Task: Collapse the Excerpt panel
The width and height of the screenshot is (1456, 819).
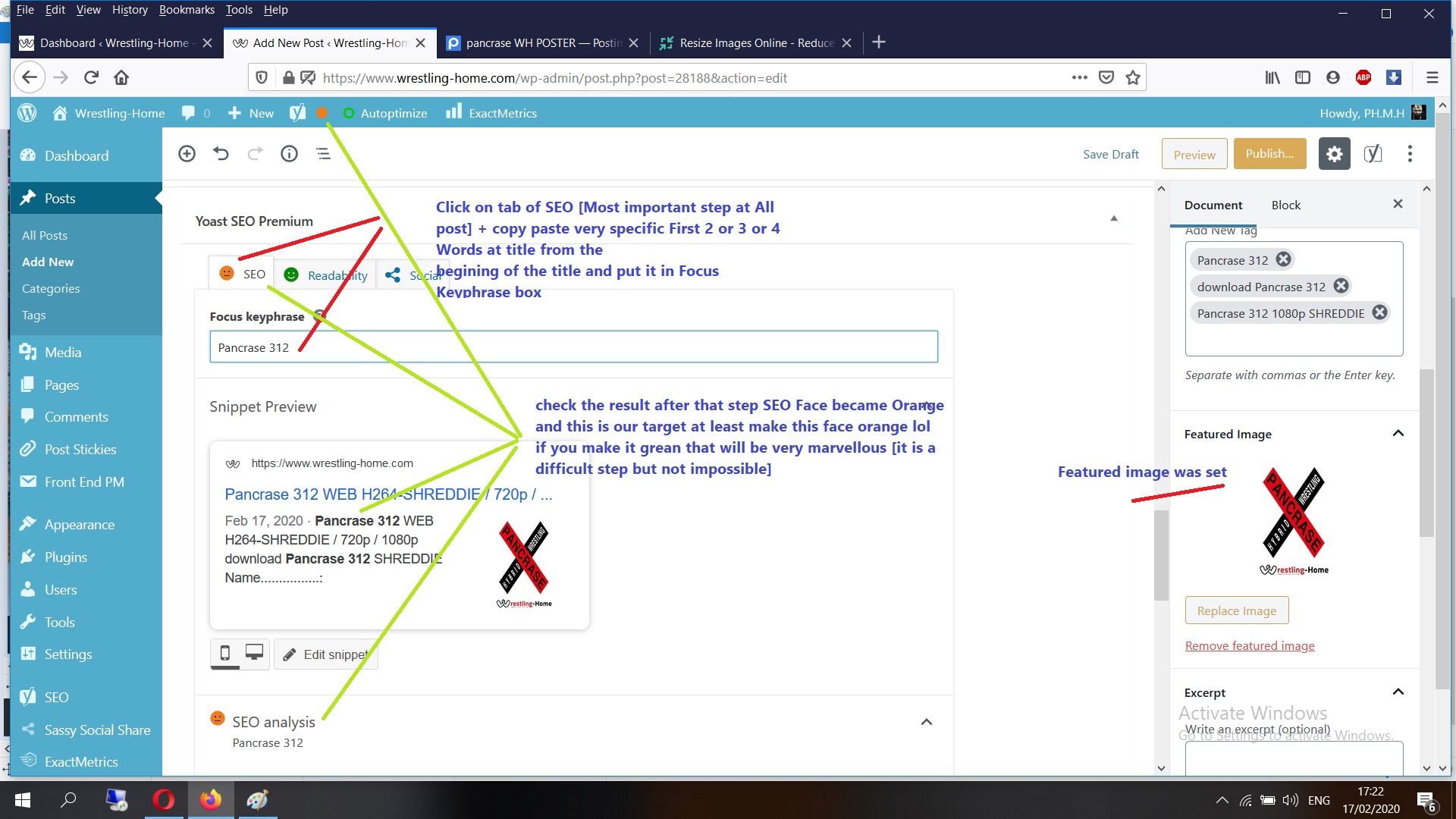Action: (x=1398, y=692)
